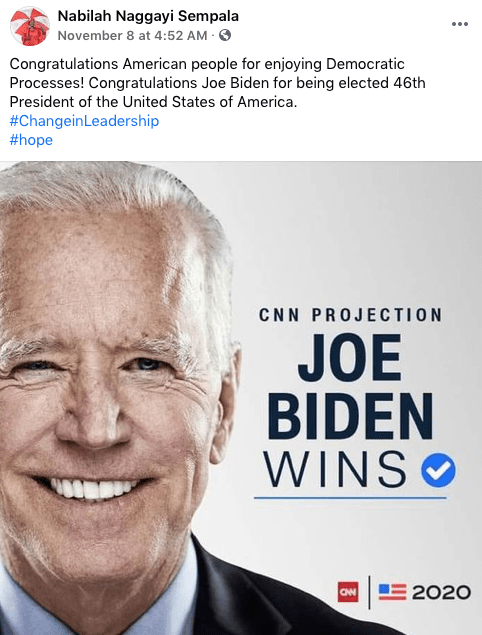The image size is (482, 635).
Task: Click the American flag icon near 2020
Action: (392, 592)
